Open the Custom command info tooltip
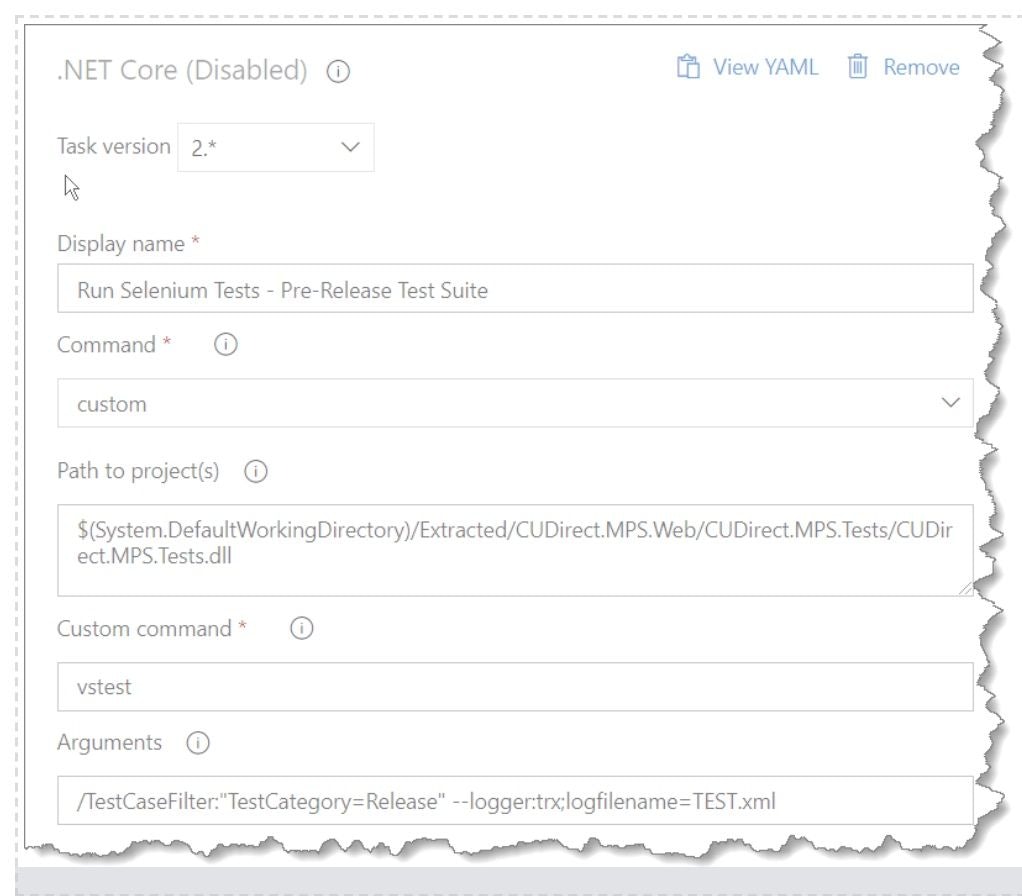1022x896 pixels. 301,628
